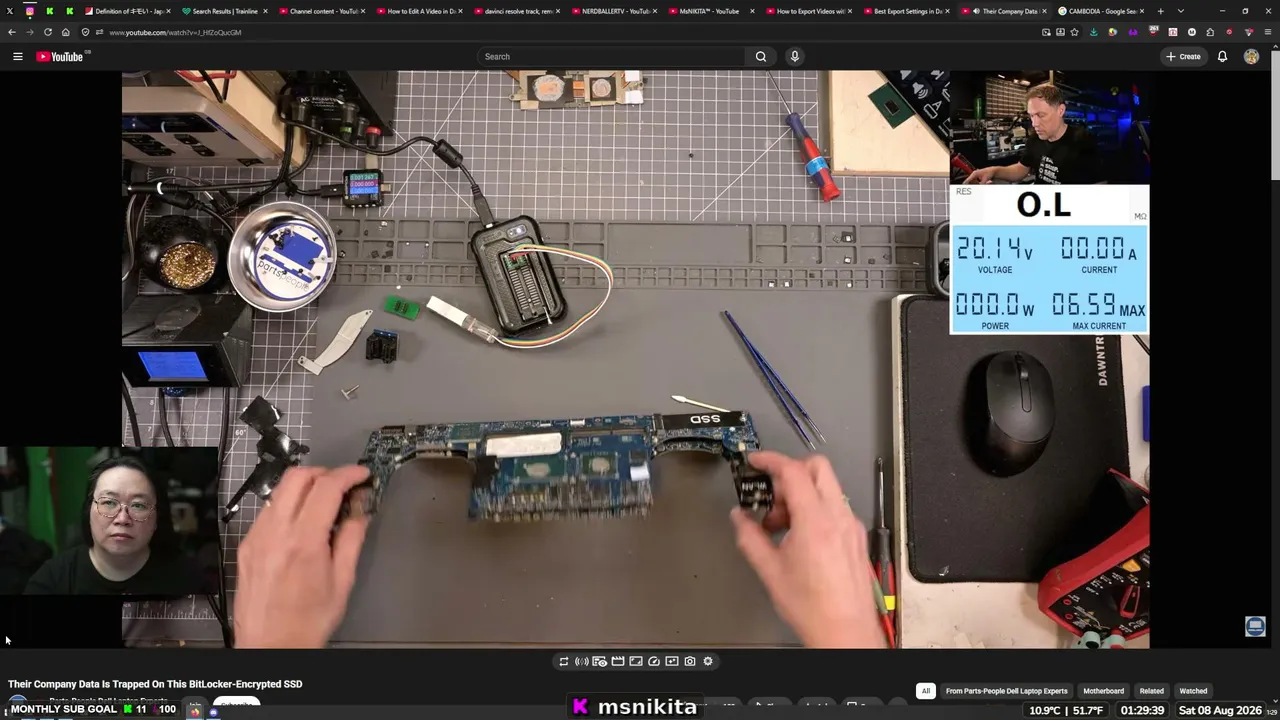This screenshot has height=720, width=1280.
Task: Start voice search with the microphone icon
Action: pyautogui.click(x=795, y=56)
